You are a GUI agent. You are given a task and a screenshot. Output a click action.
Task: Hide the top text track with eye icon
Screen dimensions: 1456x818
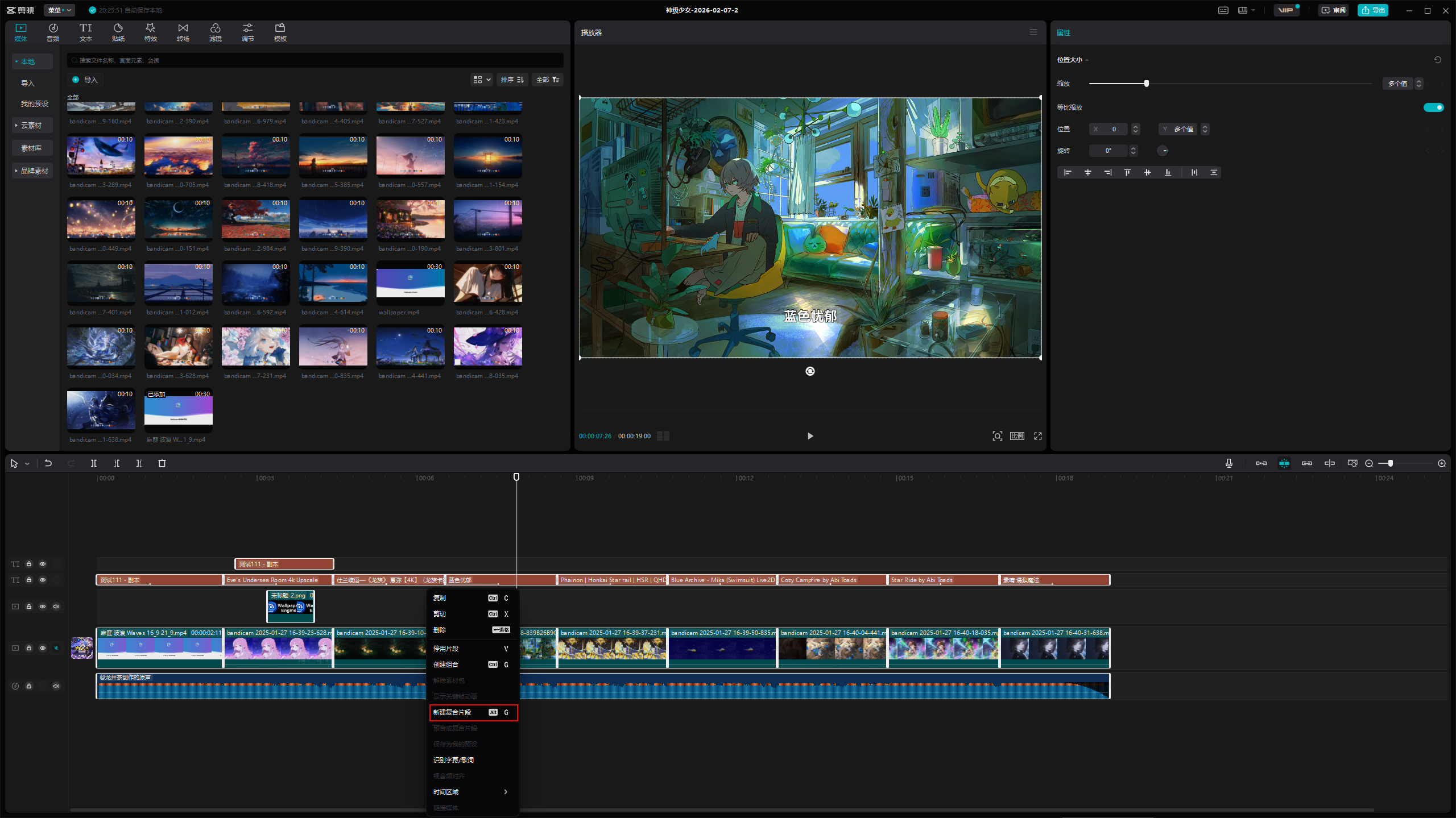[x=43, y=564]
